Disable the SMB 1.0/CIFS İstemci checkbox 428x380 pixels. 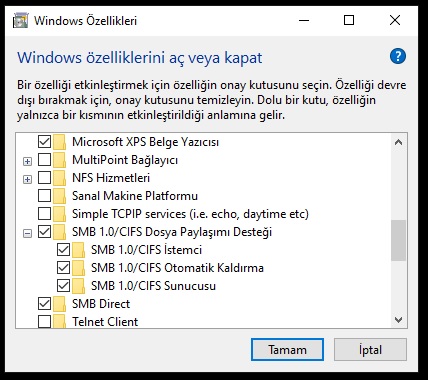(63, 250)
